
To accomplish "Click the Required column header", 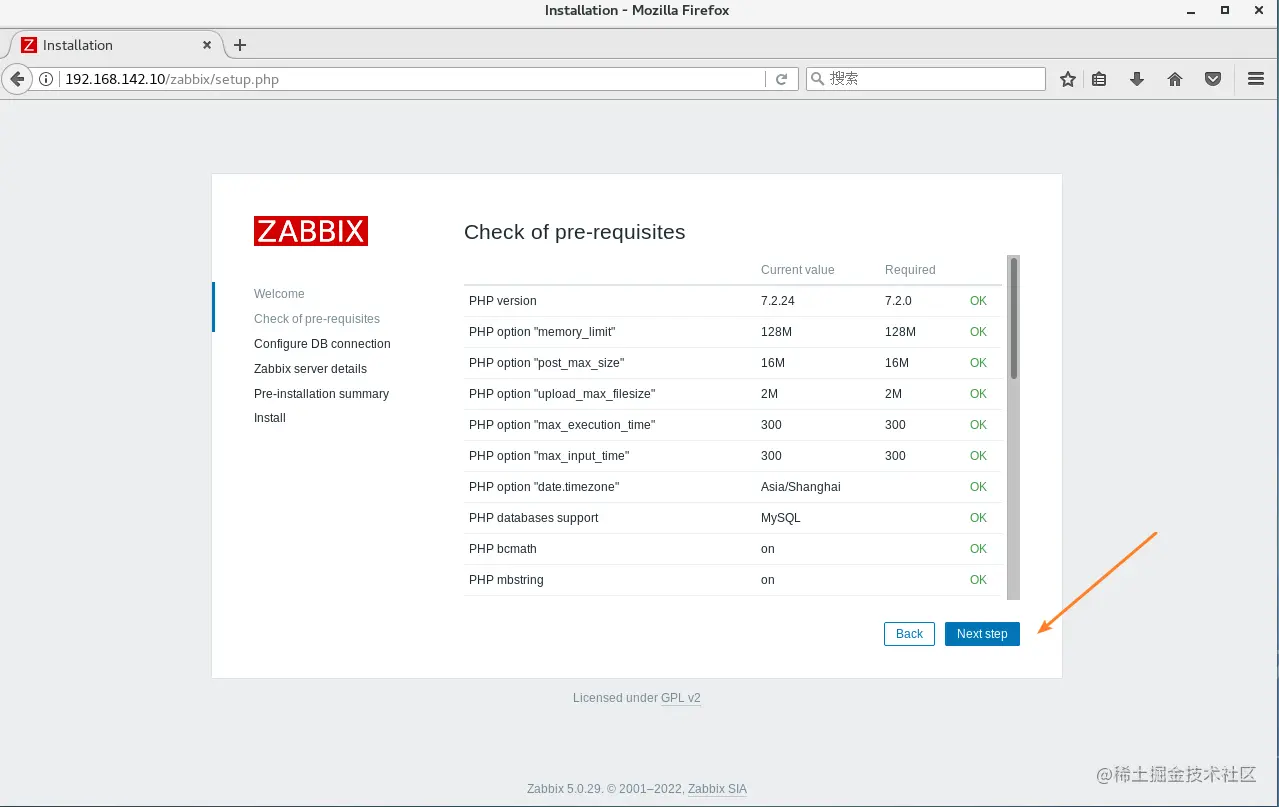I will point(910,270).
